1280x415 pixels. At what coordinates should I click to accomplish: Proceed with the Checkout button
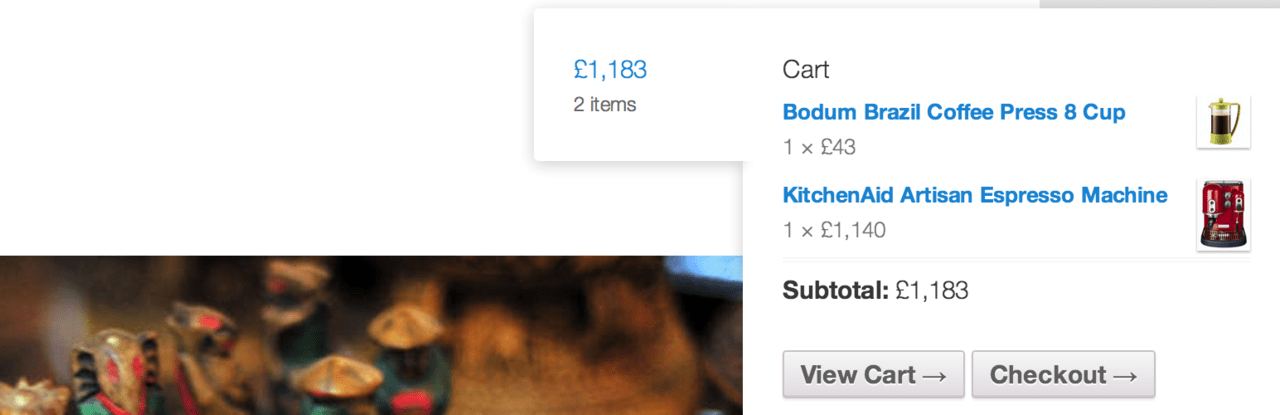coord(1063,375)
